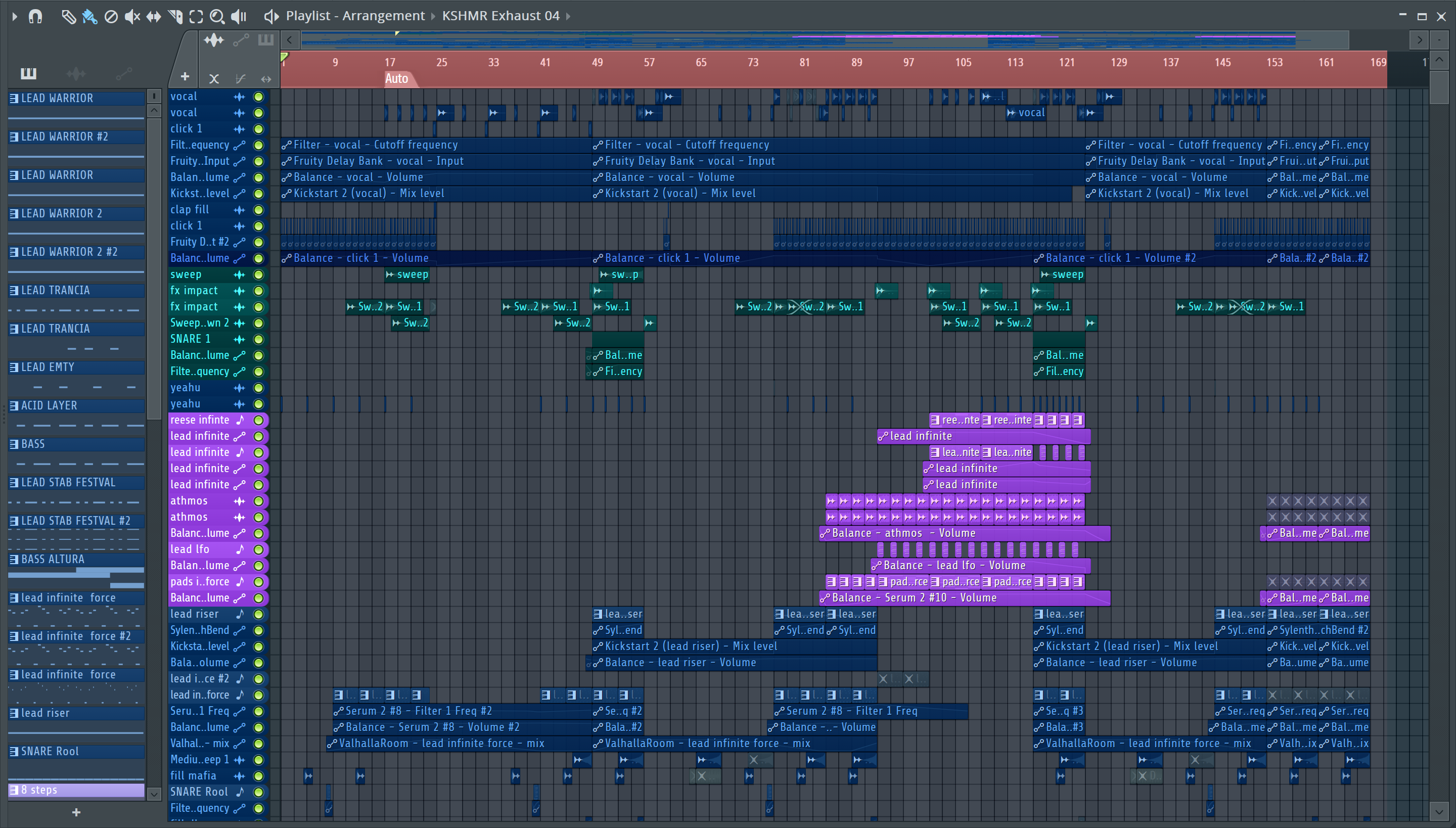Click the audio icon on sweep track

tap(240, 274)
